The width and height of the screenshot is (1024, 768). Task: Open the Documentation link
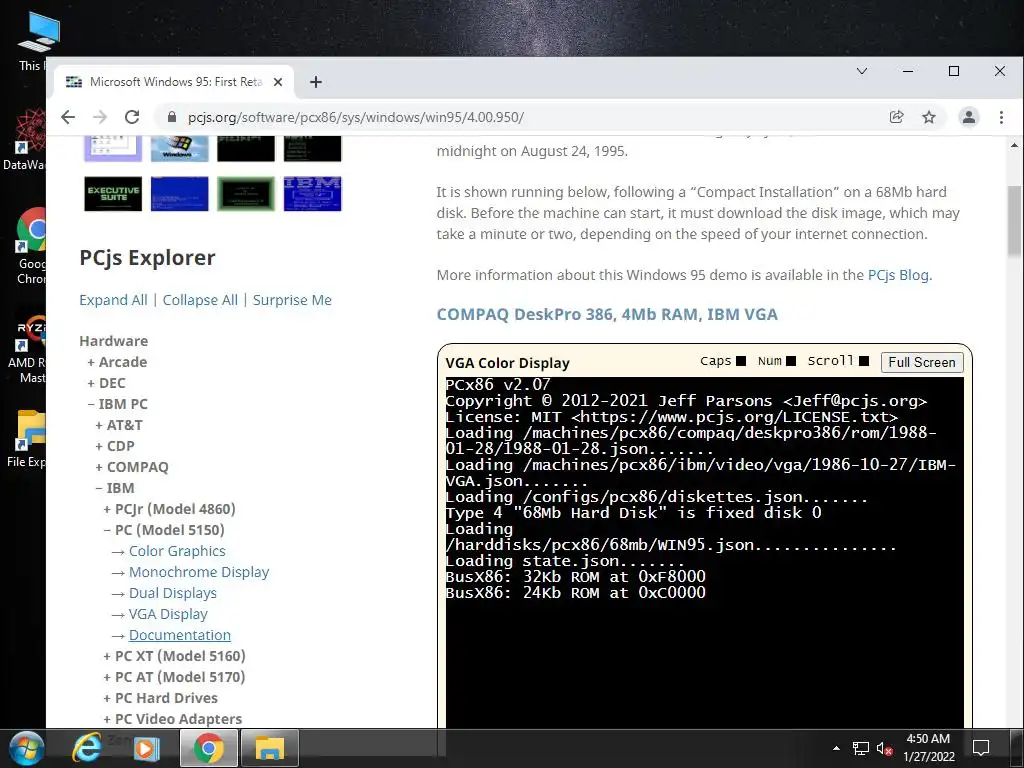pyautogui.click(x=180, y=635)
